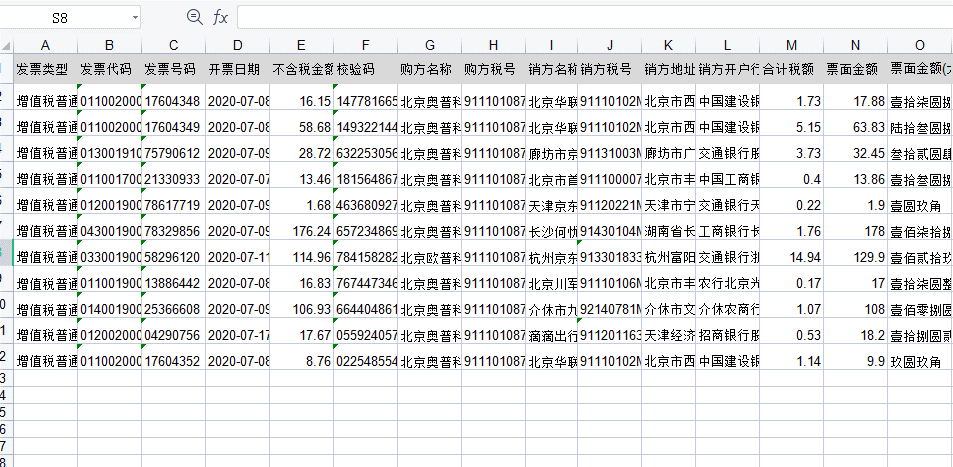Click the cell containing 玖圆玖角
Image resolution: width=953 pixels, height=467 pixels.
coord(919,359)
